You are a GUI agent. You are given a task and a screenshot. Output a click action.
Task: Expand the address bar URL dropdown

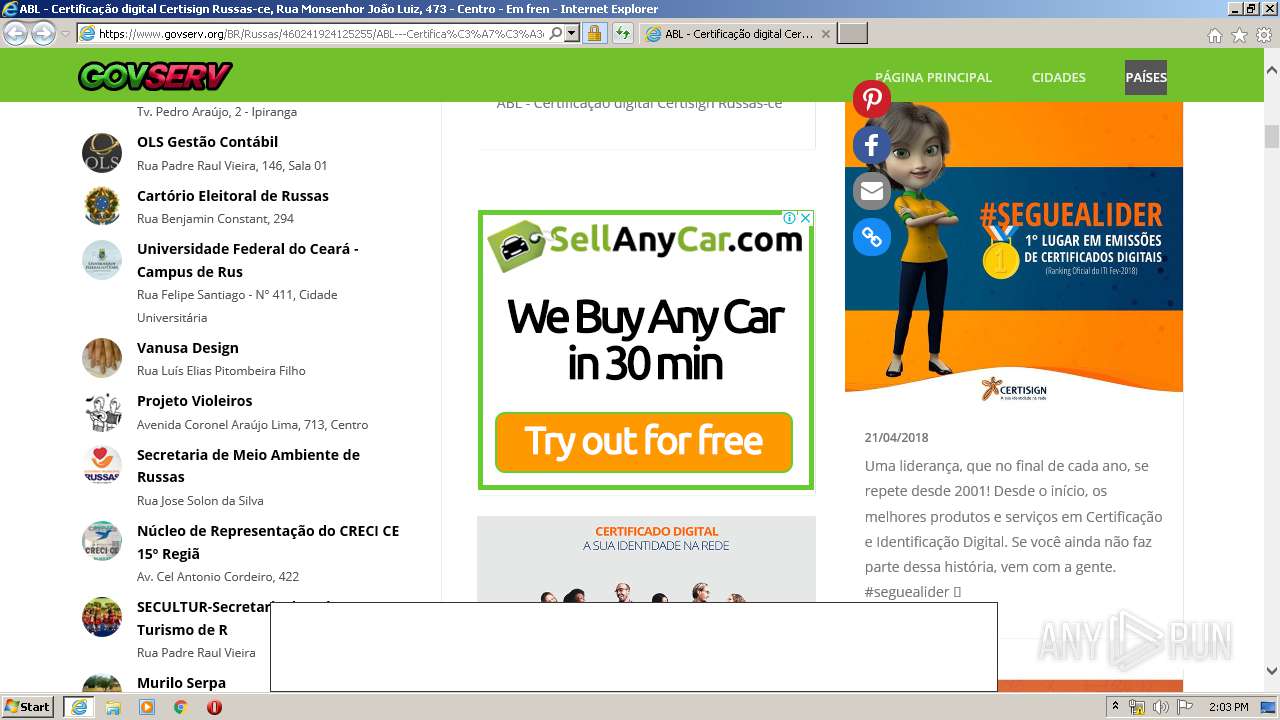coord(572,33)
